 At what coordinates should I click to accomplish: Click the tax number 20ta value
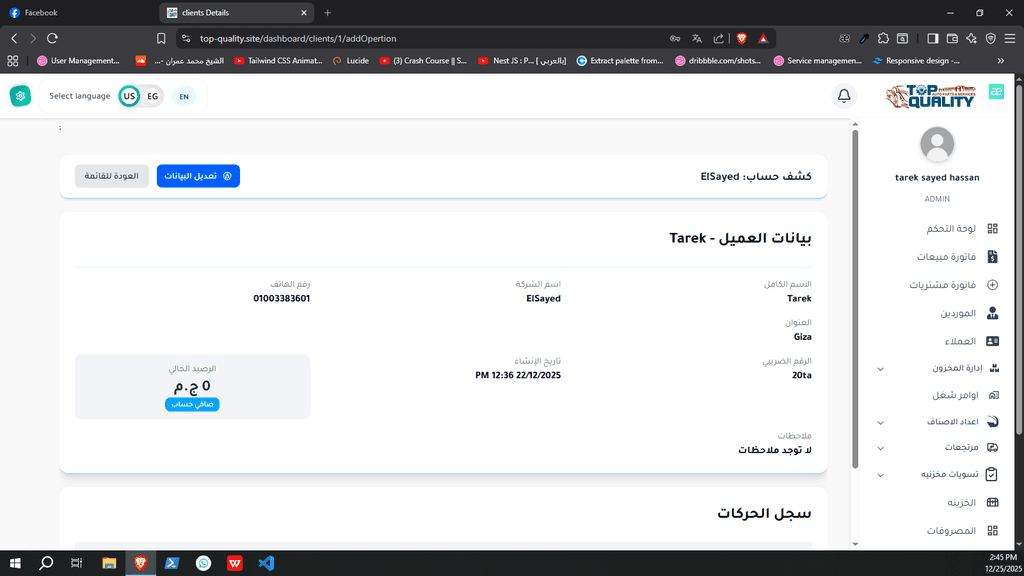[801, 376]
